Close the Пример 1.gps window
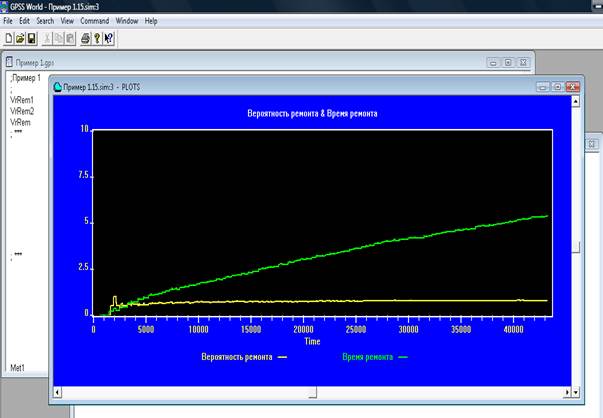The height and width of the screenshot is (418, 603). (523, 62)
